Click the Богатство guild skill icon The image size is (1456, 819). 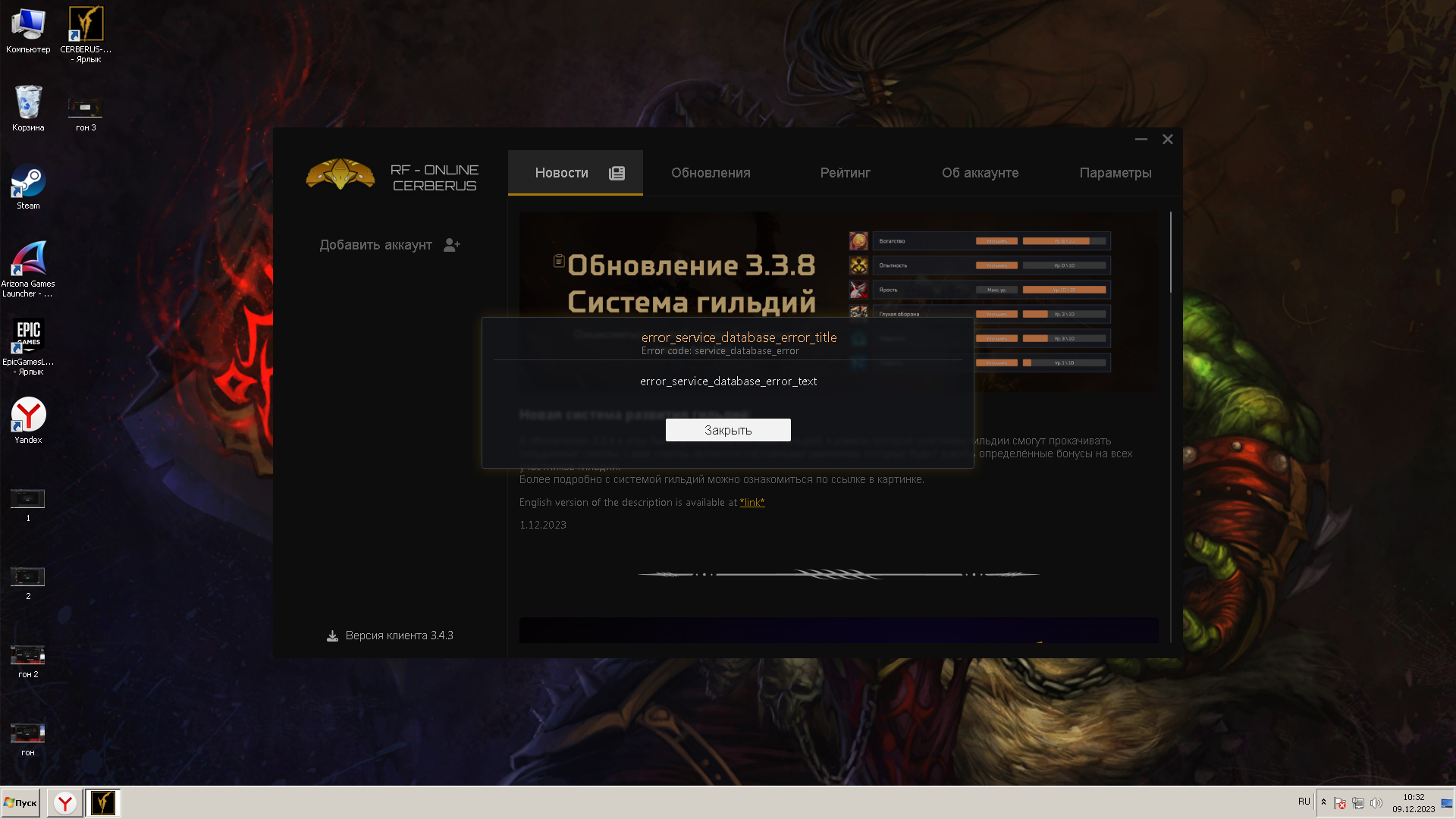[858, 241]
